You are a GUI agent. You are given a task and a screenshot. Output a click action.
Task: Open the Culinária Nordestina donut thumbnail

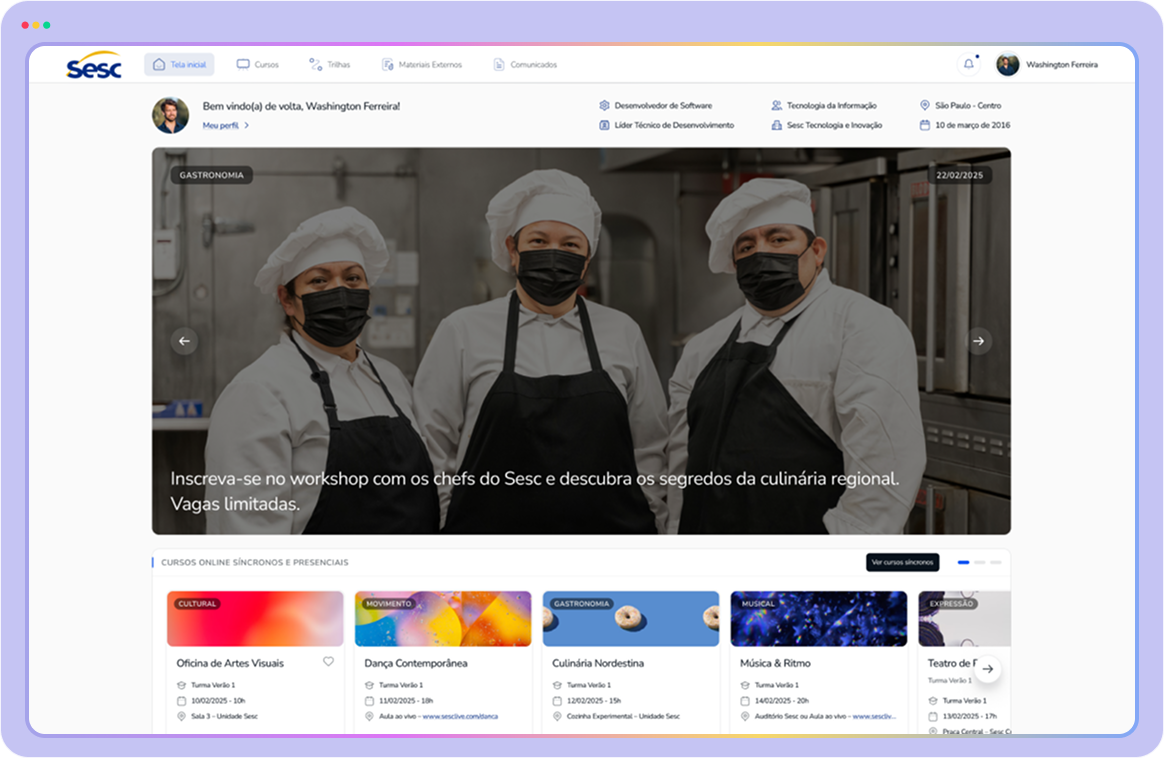pos(631,618)
